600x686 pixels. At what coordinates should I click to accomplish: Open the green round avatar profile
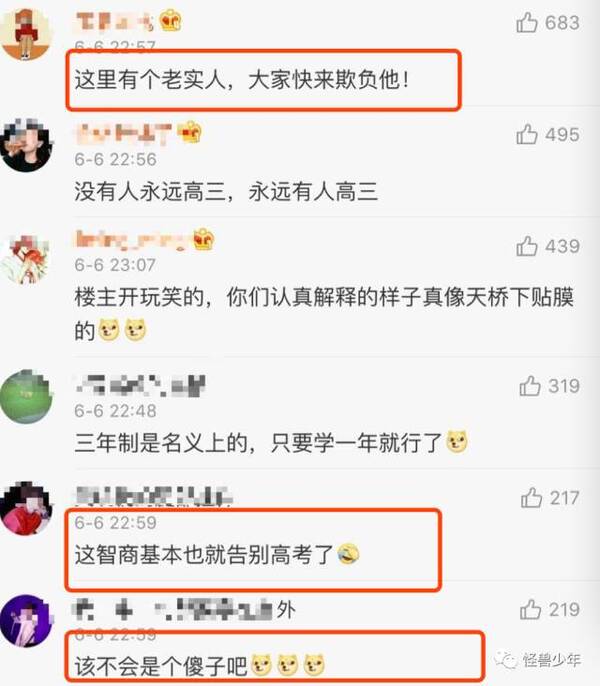[x=26, y=396]
